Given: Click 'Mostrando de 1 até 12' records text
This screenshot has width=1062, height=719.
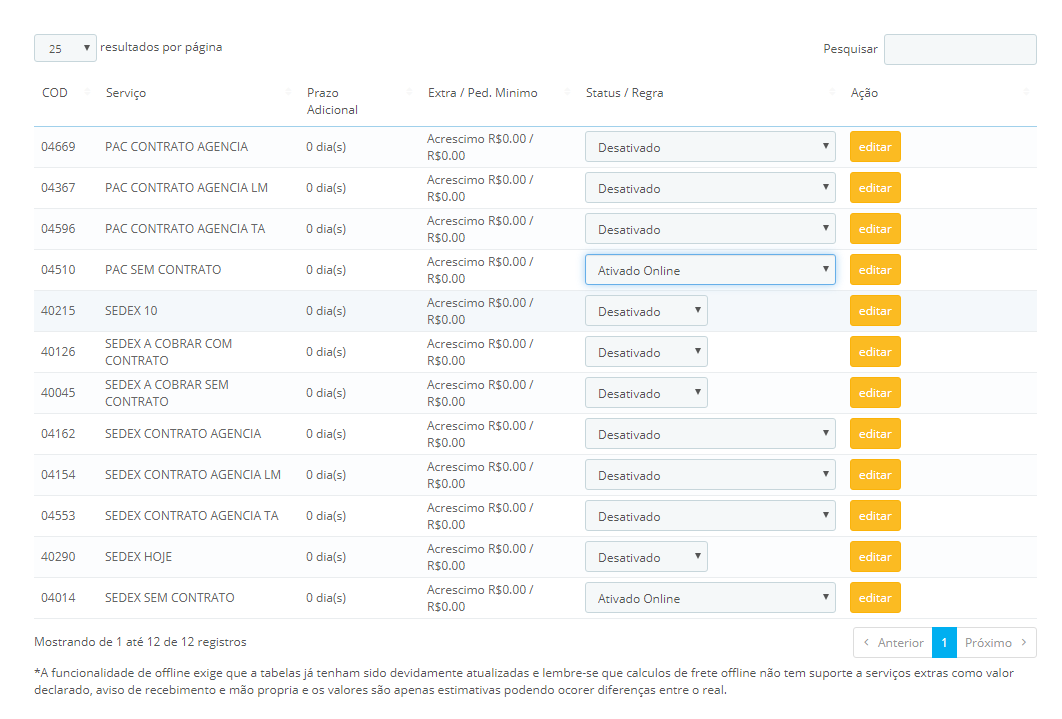Looking at the screenshot, I should (140, 642).
